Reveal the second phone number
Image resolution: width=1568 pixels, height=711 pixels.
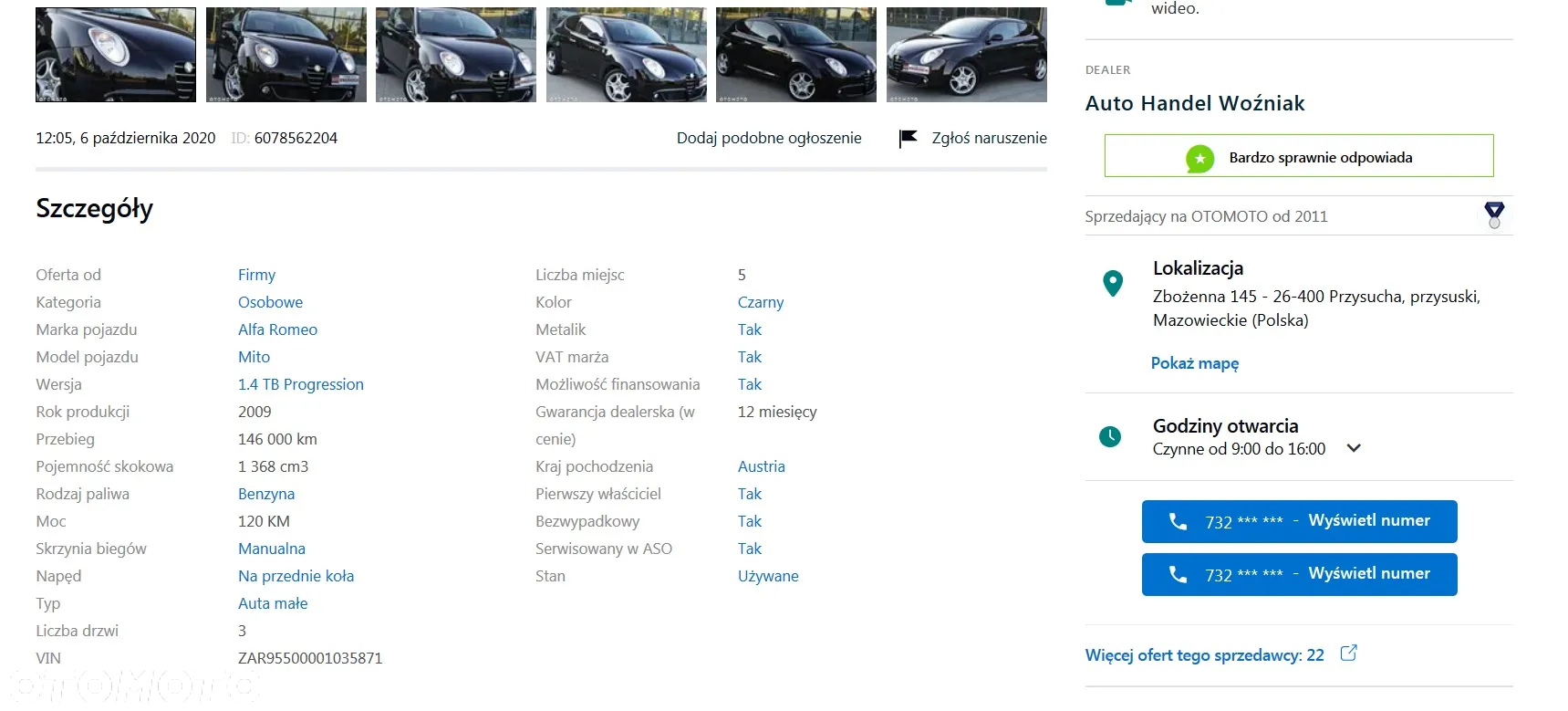(x=1299, y=574)
